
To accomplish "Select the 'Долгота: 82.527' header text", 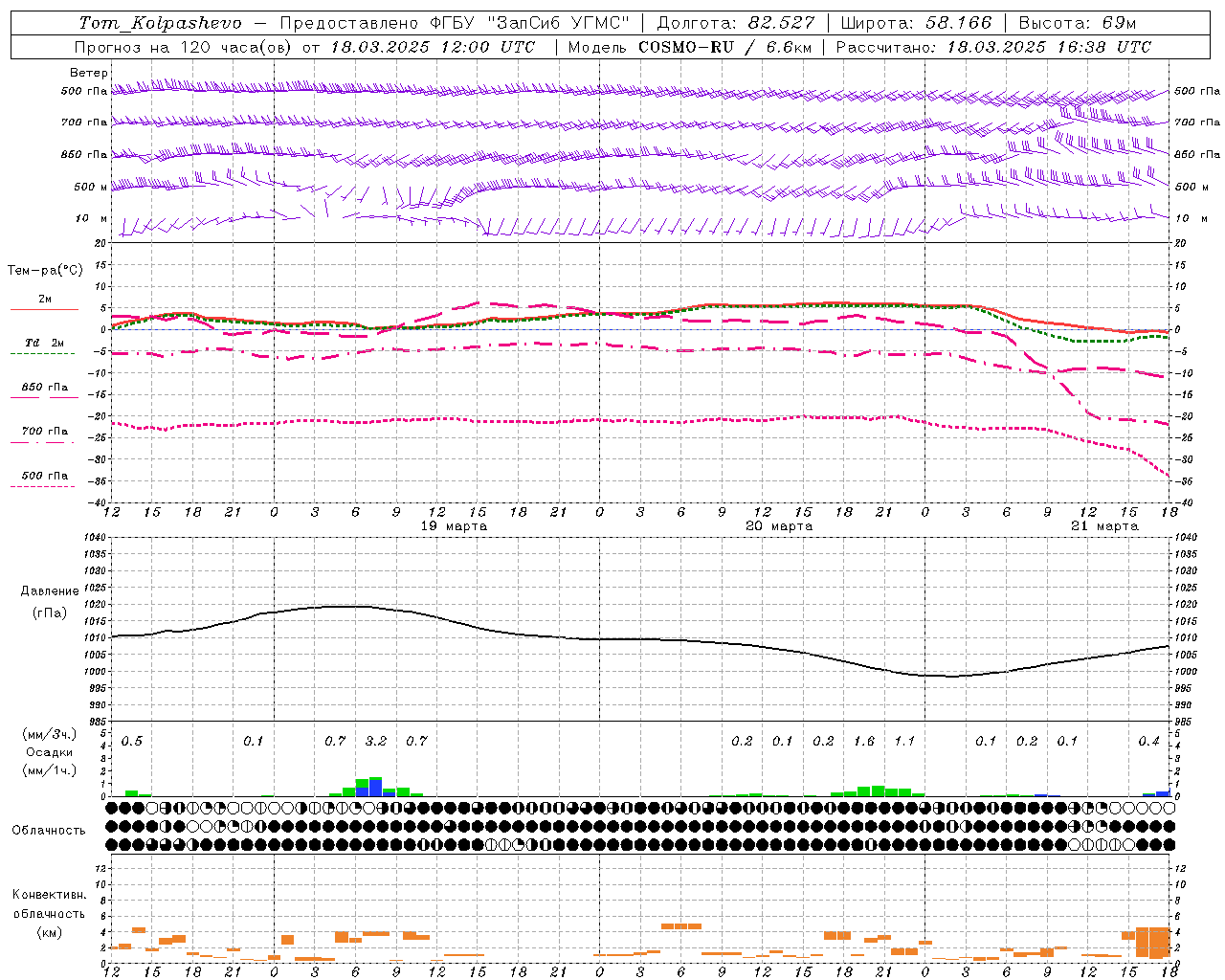I will point(736,23).
